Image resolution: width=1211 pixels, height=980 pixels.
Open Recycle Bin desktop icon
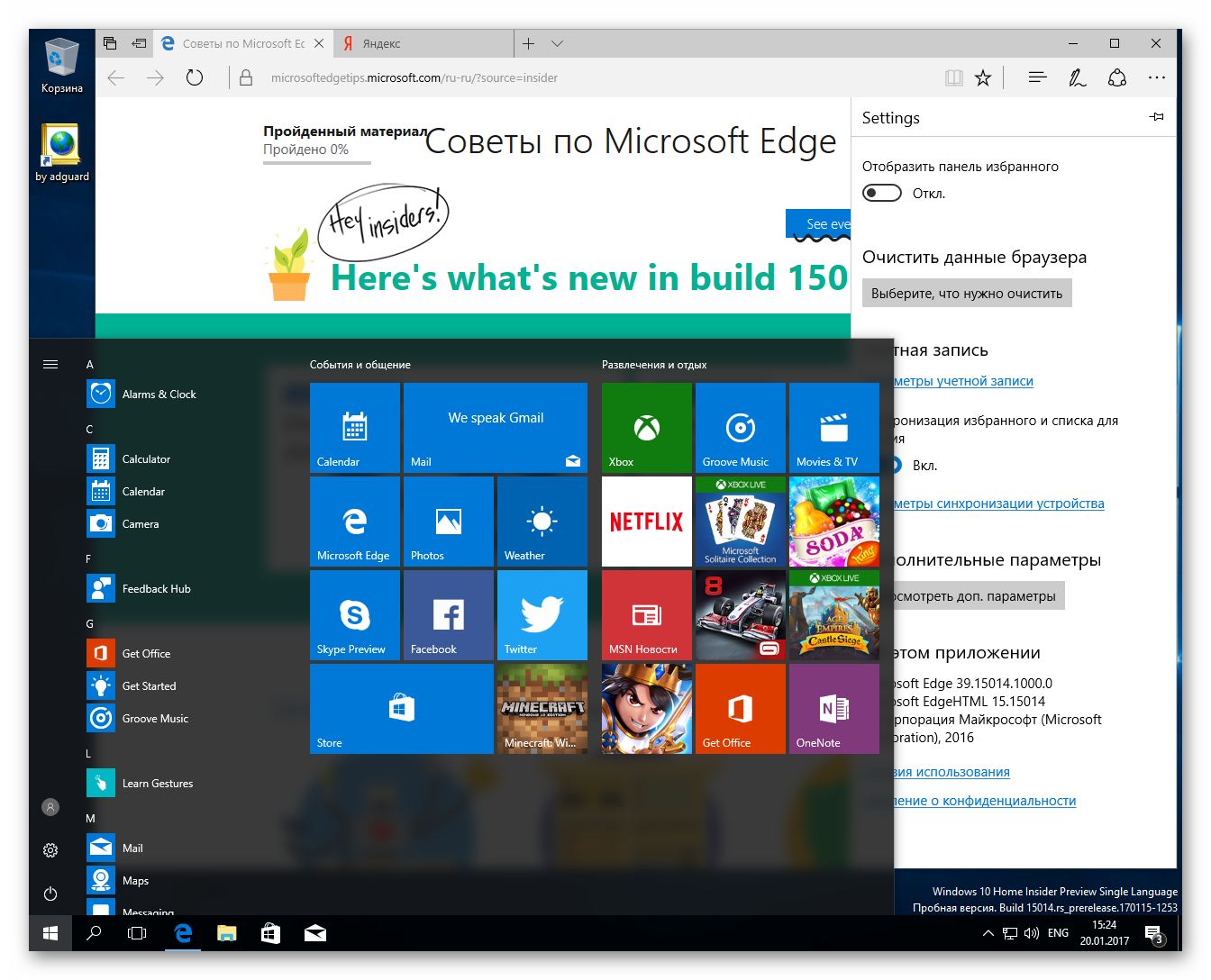(x=61, y=65)
